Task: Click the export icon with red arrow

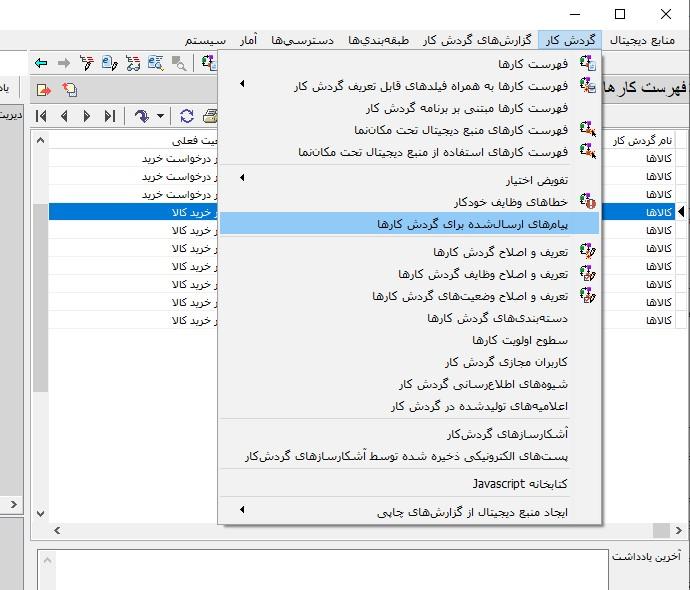Action: pyautogui.click(x=43, y=90)
